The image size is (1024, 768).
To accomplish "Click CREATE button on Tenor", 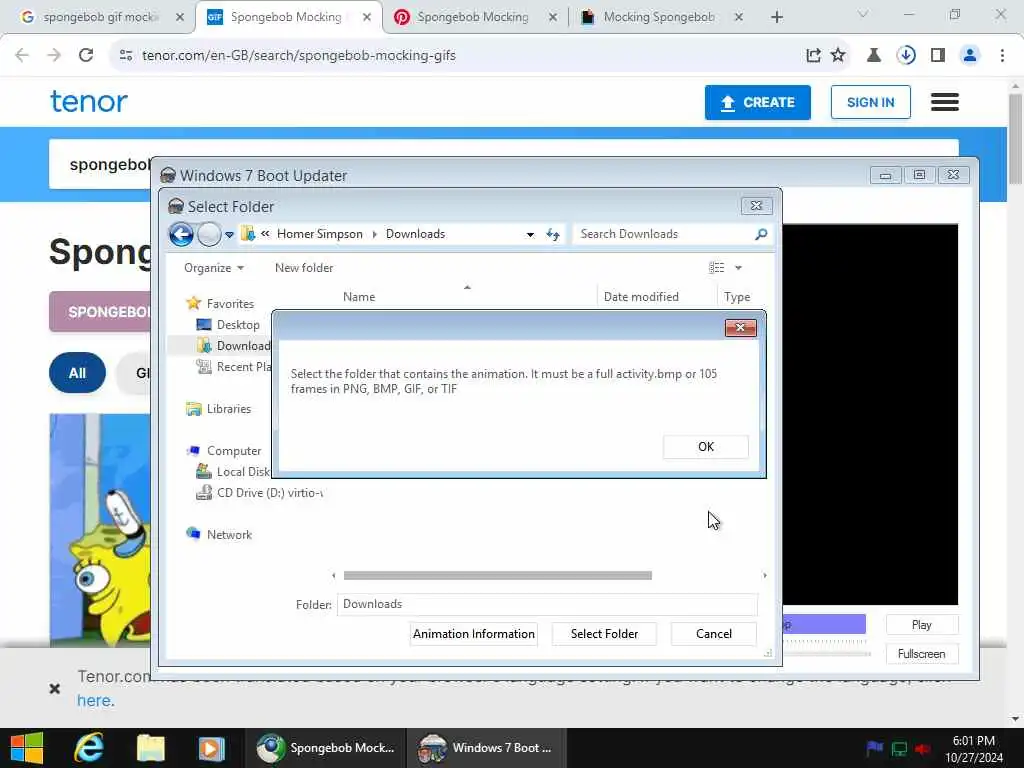I will click(758, 103).
